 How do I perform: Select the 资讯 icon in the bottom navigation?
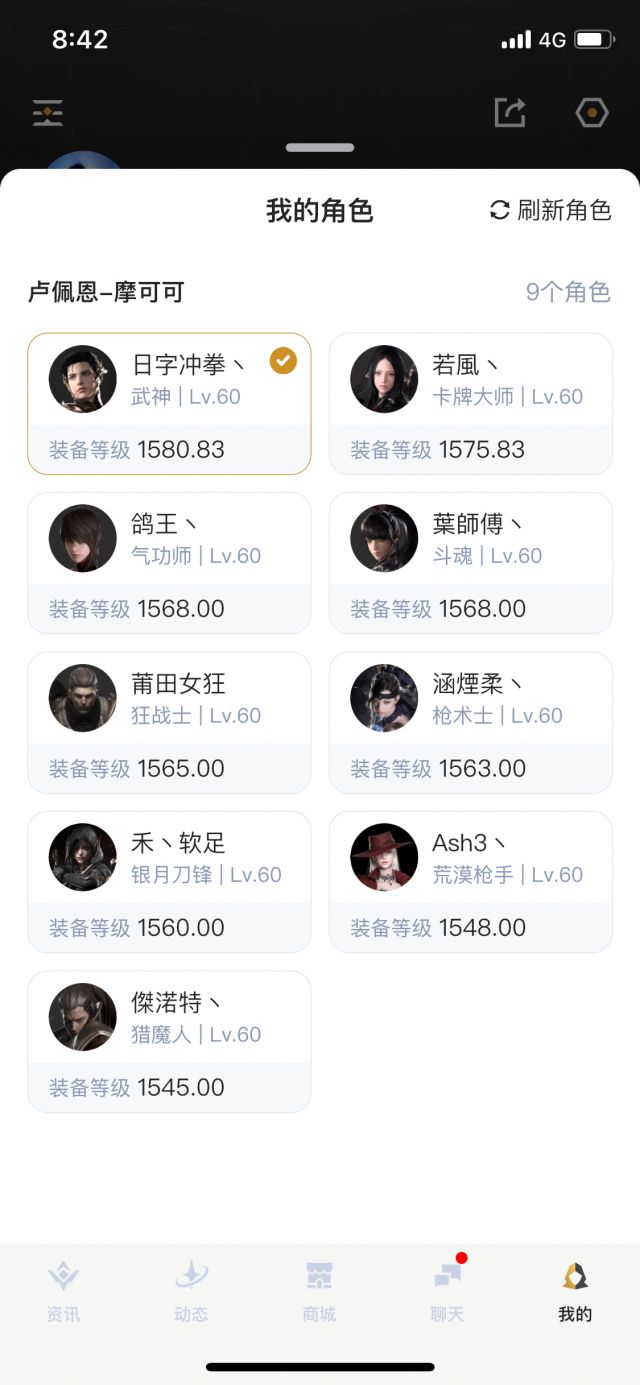point(64,1290)
